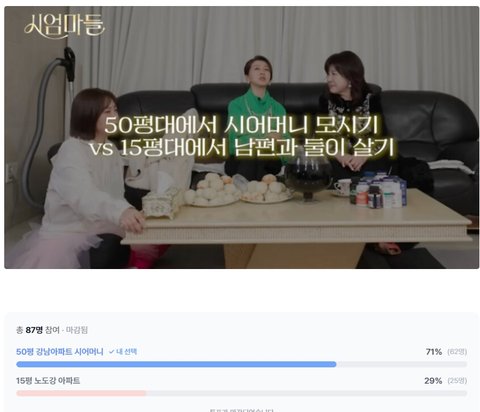
Task: Click the blue 71% progress bar
Action: pos(176,364)
